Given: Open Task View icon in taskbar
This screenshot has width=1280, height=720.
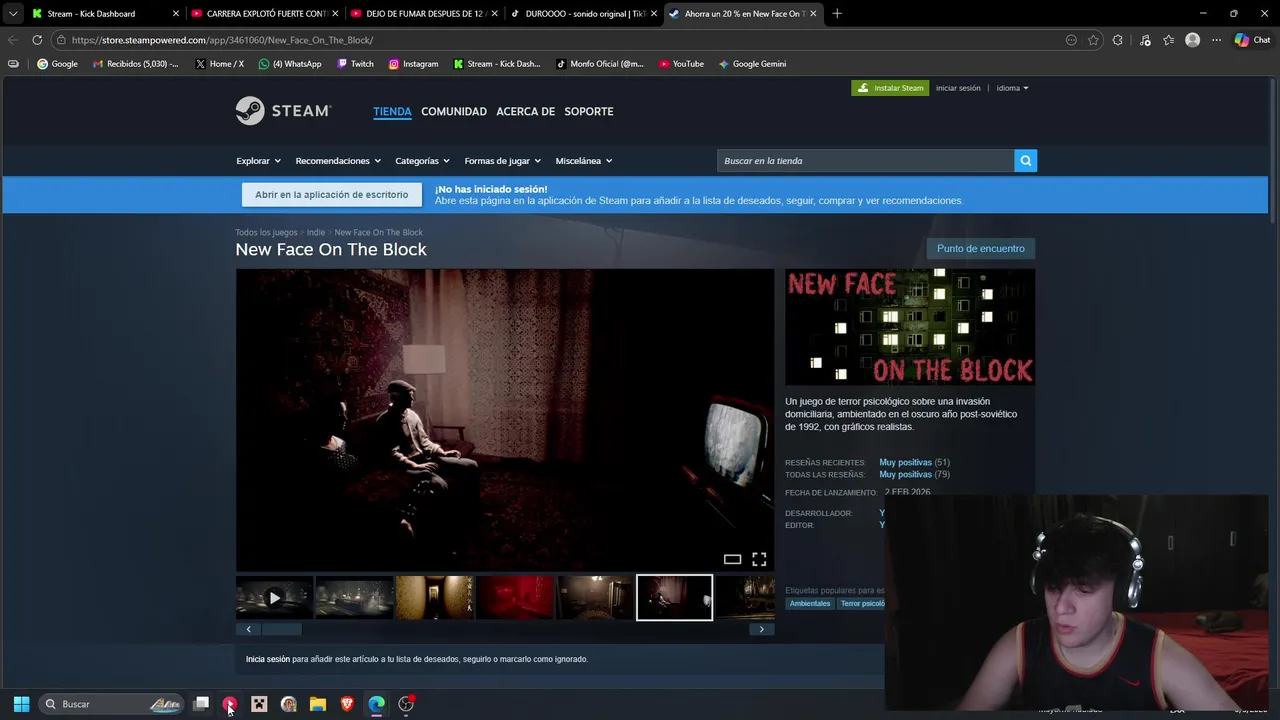Looking at the screenshot, I should coord(201,704).
